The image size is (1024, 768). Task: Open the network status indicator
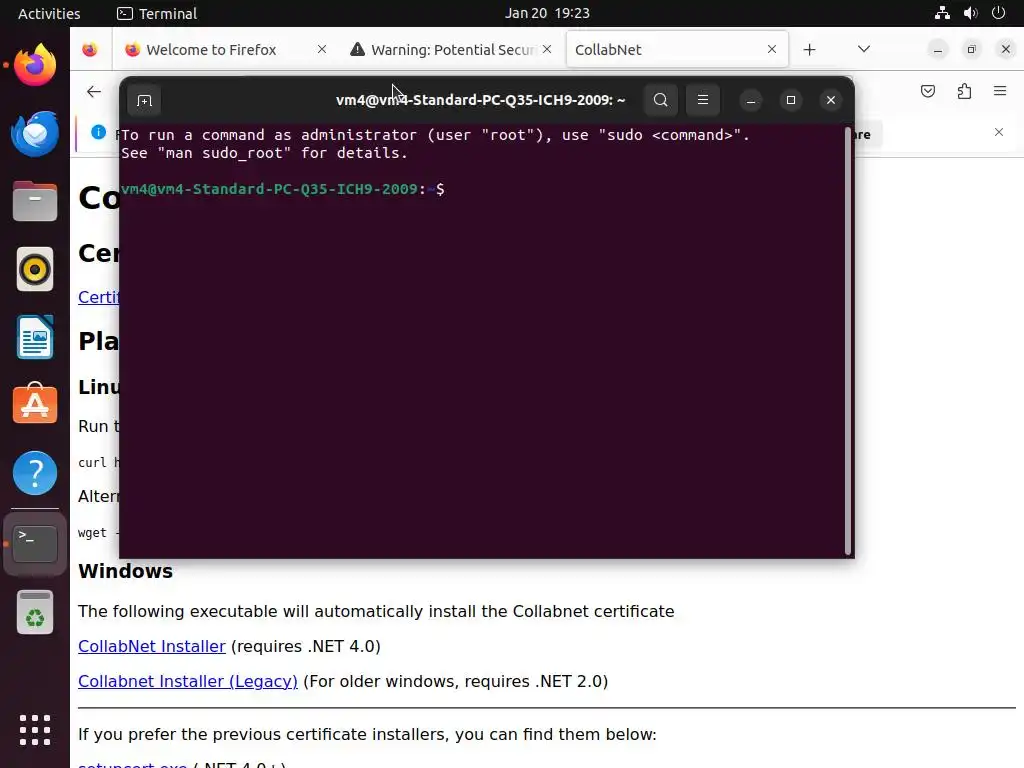(x=942, y=13)
